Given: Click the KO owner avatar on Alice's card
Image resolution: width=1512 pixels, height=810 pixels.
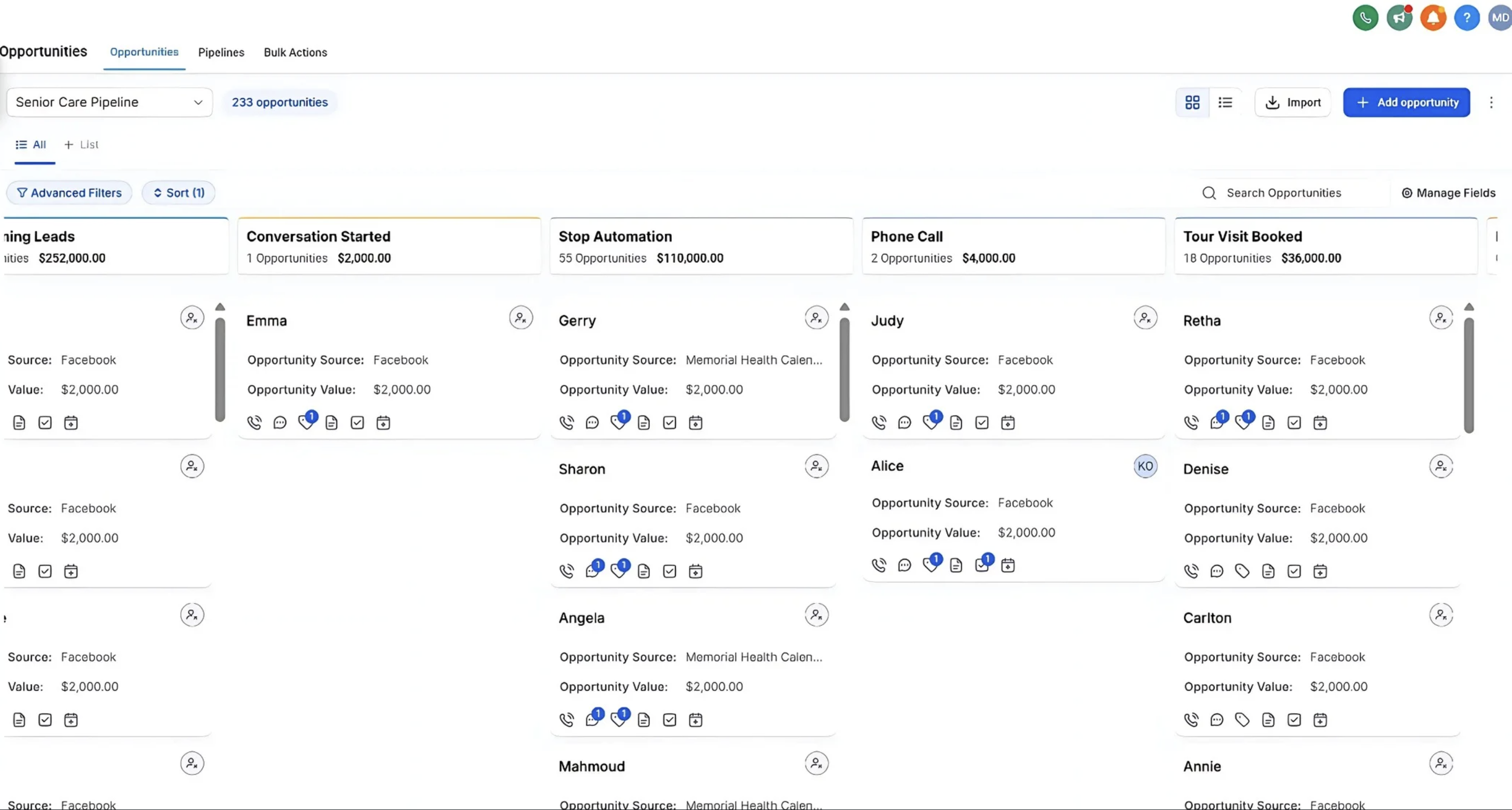Looking at the screenshot, I should click(1145, 466).
